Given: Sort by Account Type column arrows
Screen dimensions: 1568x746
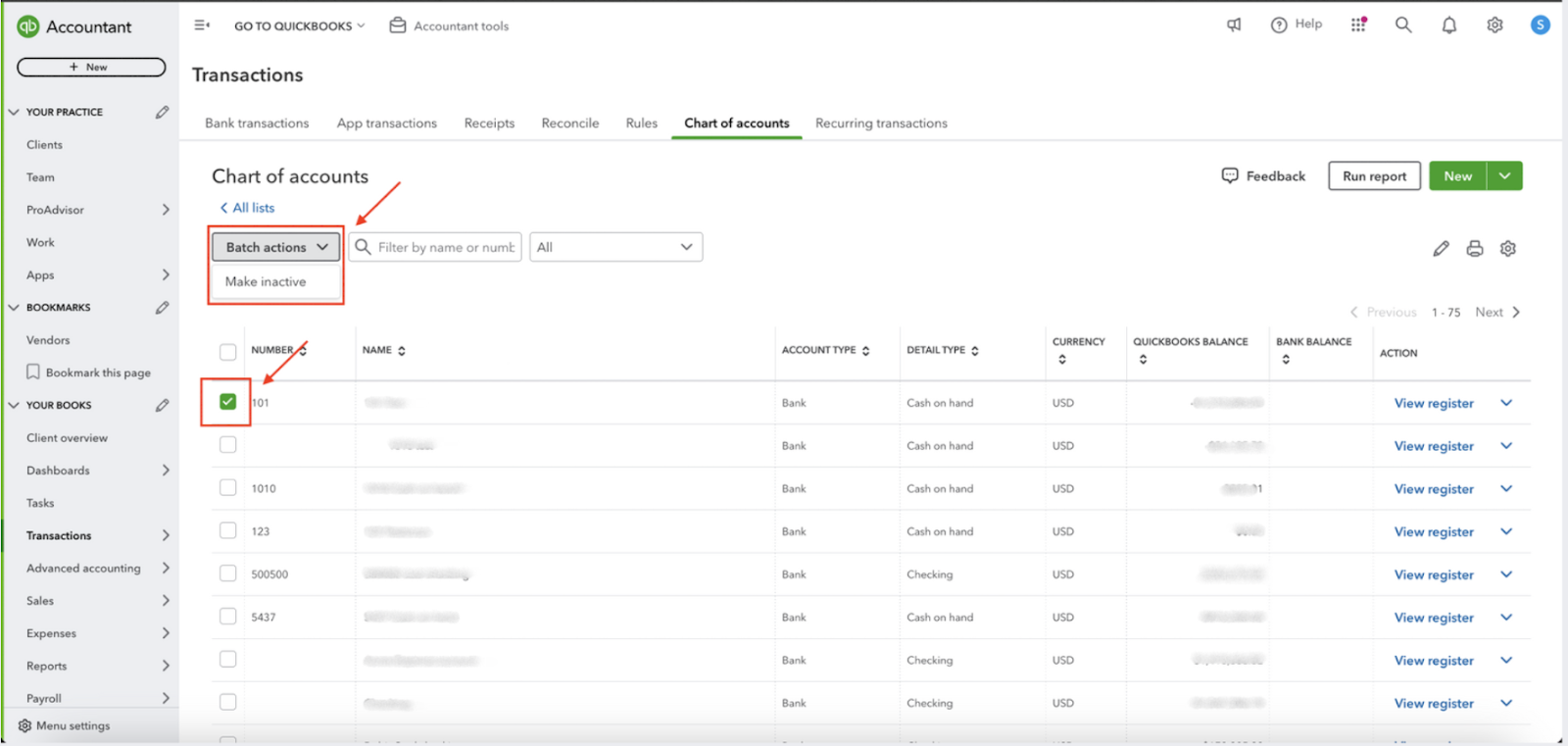Looking at the screenshot, I should pyautogui.click(x=865, y=351).
